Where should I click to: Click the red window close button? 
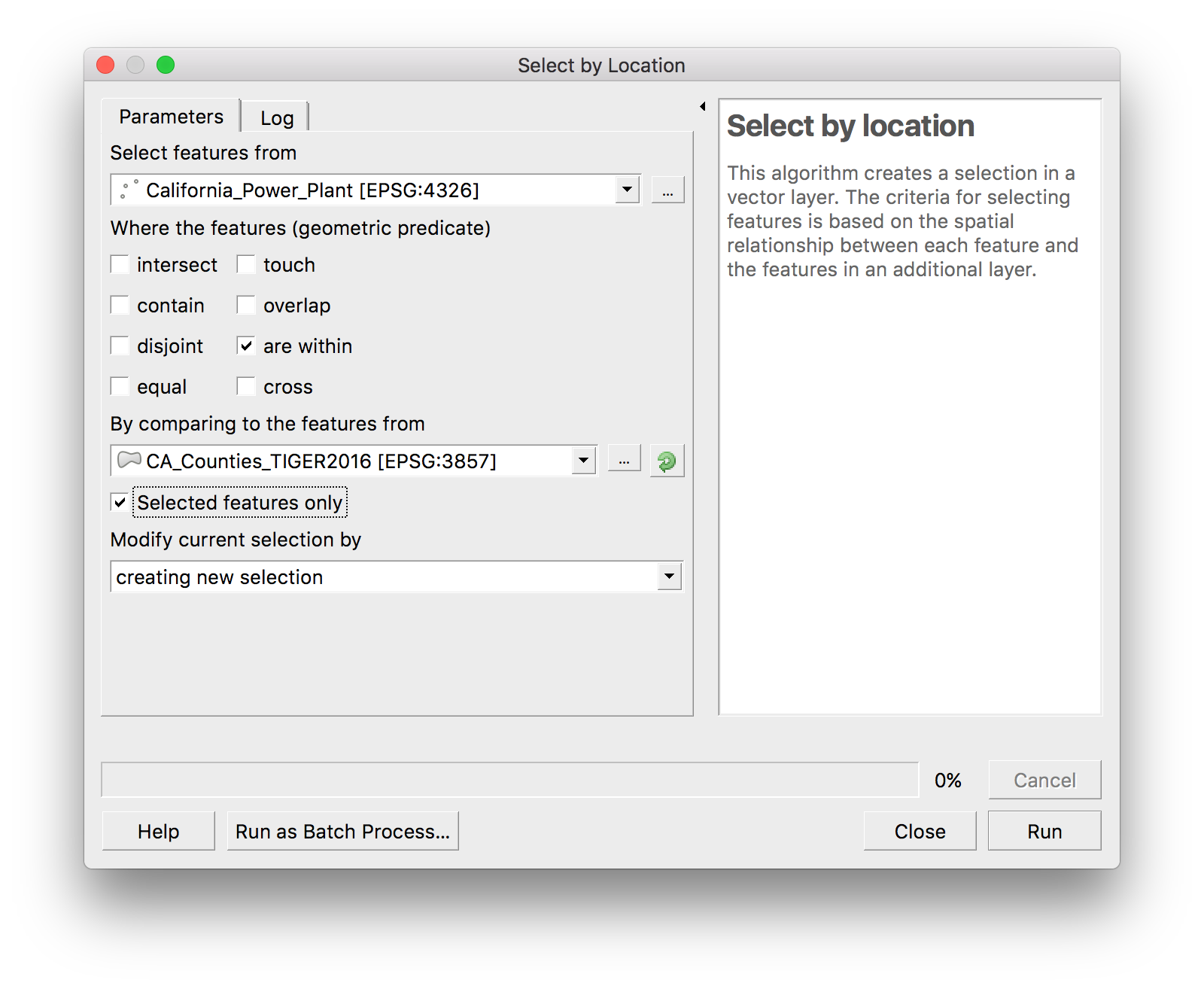point(105,65)
